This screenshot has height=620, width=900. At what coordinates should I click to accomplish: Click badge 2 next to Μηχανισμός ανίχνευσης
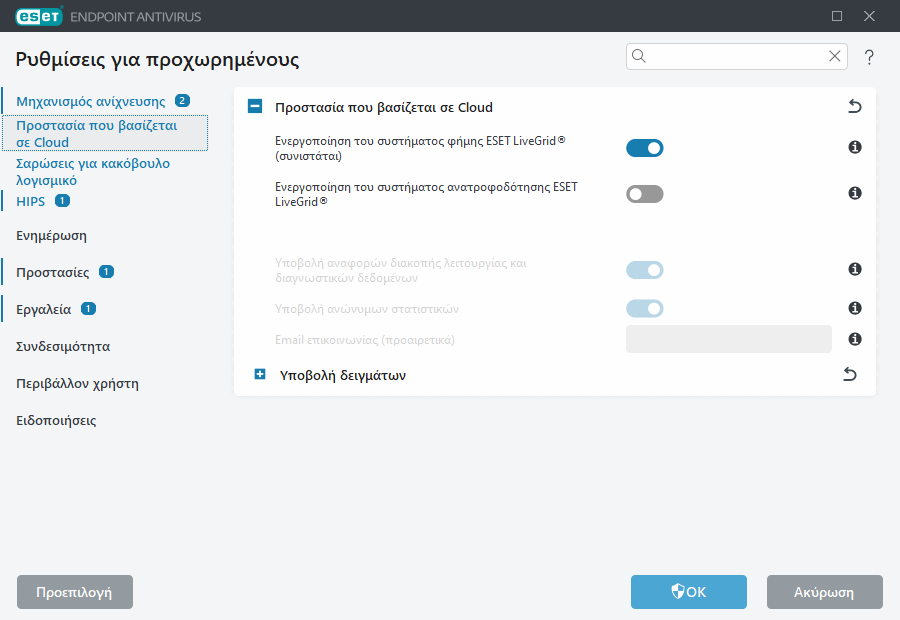pos(183,101)
